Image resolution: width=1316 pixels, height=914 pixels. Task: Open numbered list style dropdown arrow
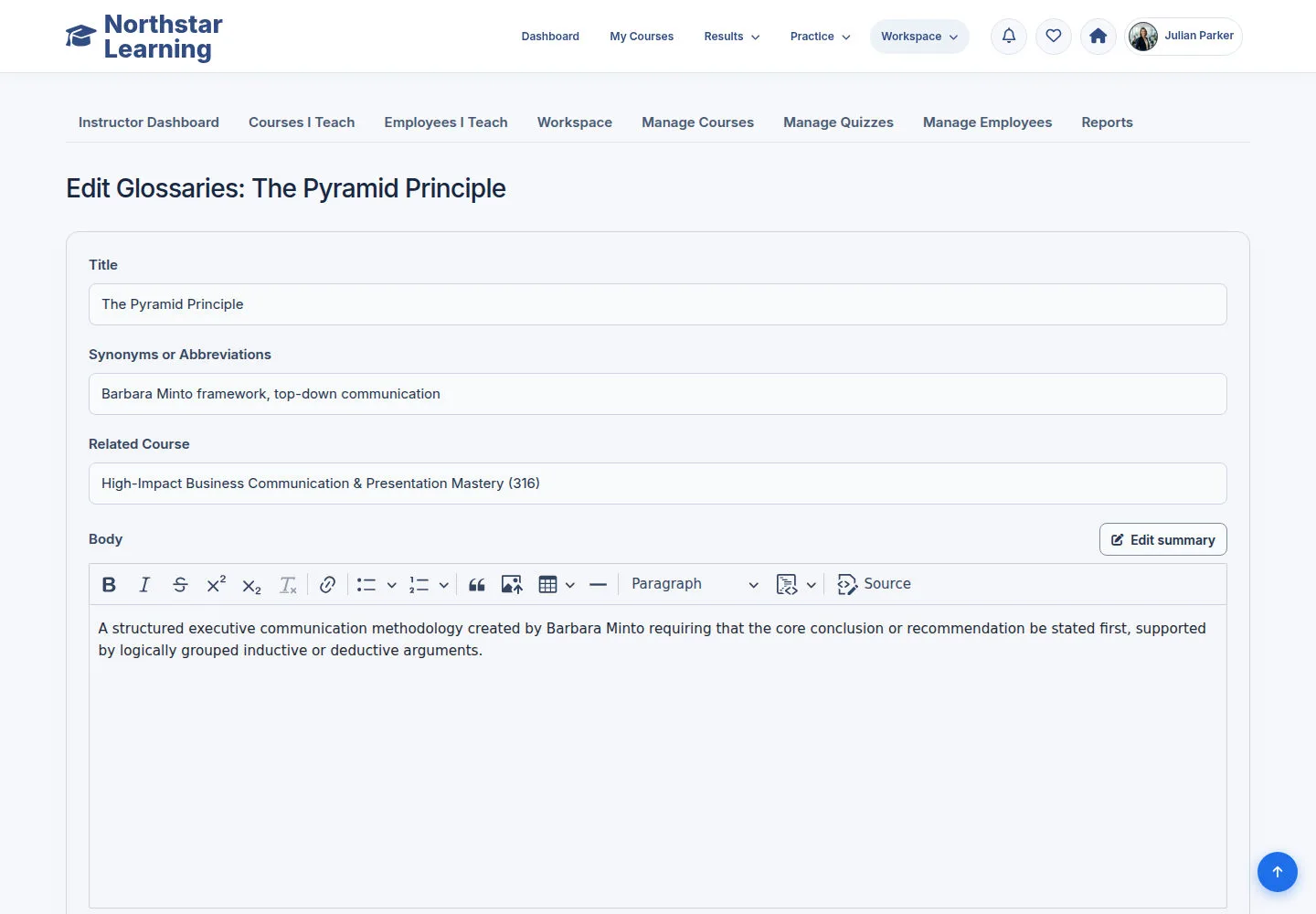pyautogui.click(x=443, y=585)
